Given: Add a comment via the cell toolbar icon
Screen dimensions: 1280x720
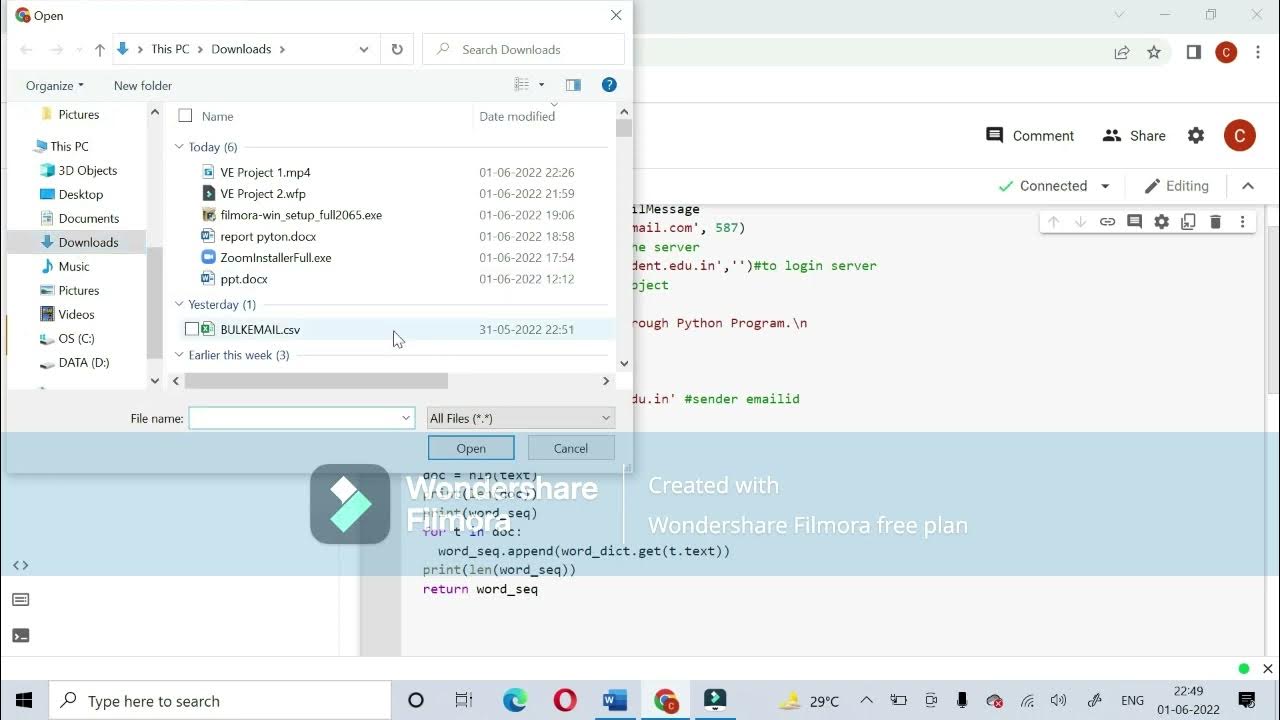Looking at the screenshot, I should click(x=1134, y=222).
